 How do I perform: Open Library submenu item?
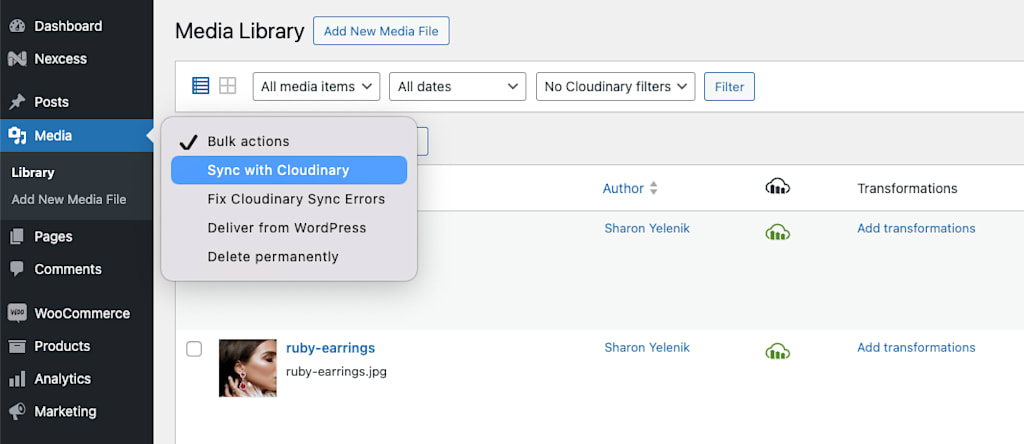33,173
